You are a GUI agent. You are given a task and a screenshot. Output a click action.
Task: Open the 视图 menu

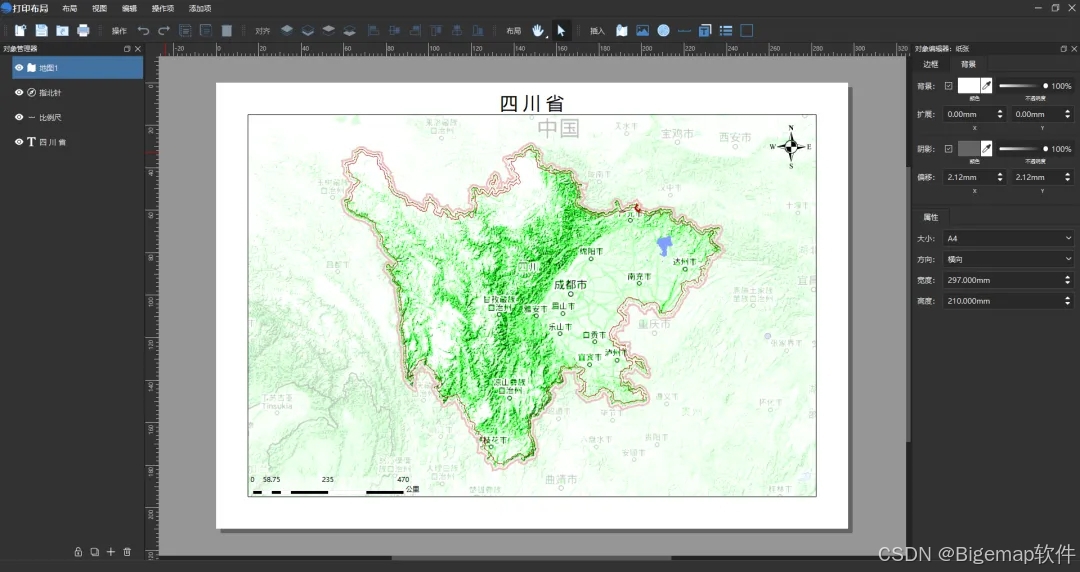99,8
